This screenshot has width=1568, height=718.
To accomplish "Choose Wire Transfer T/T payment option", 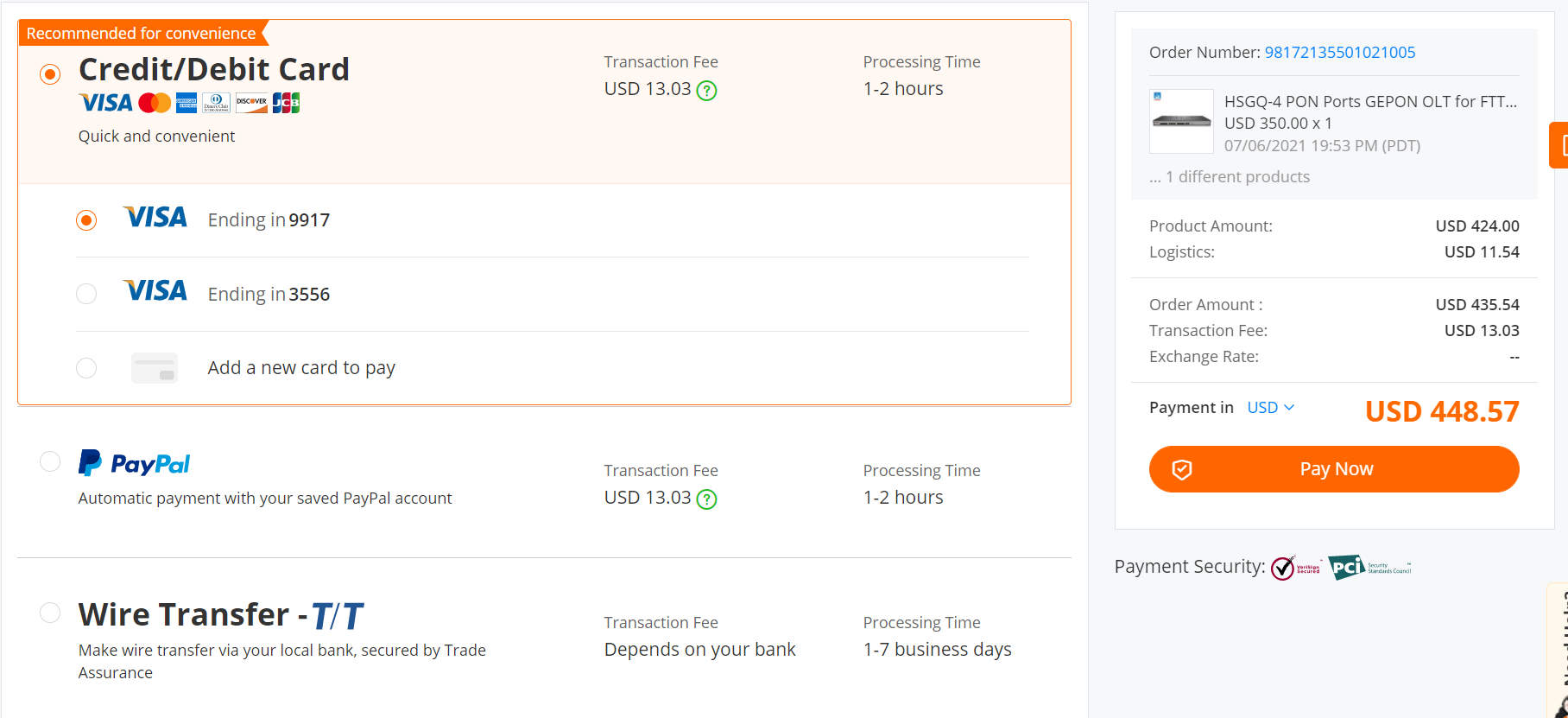I will tap(50, 613).
